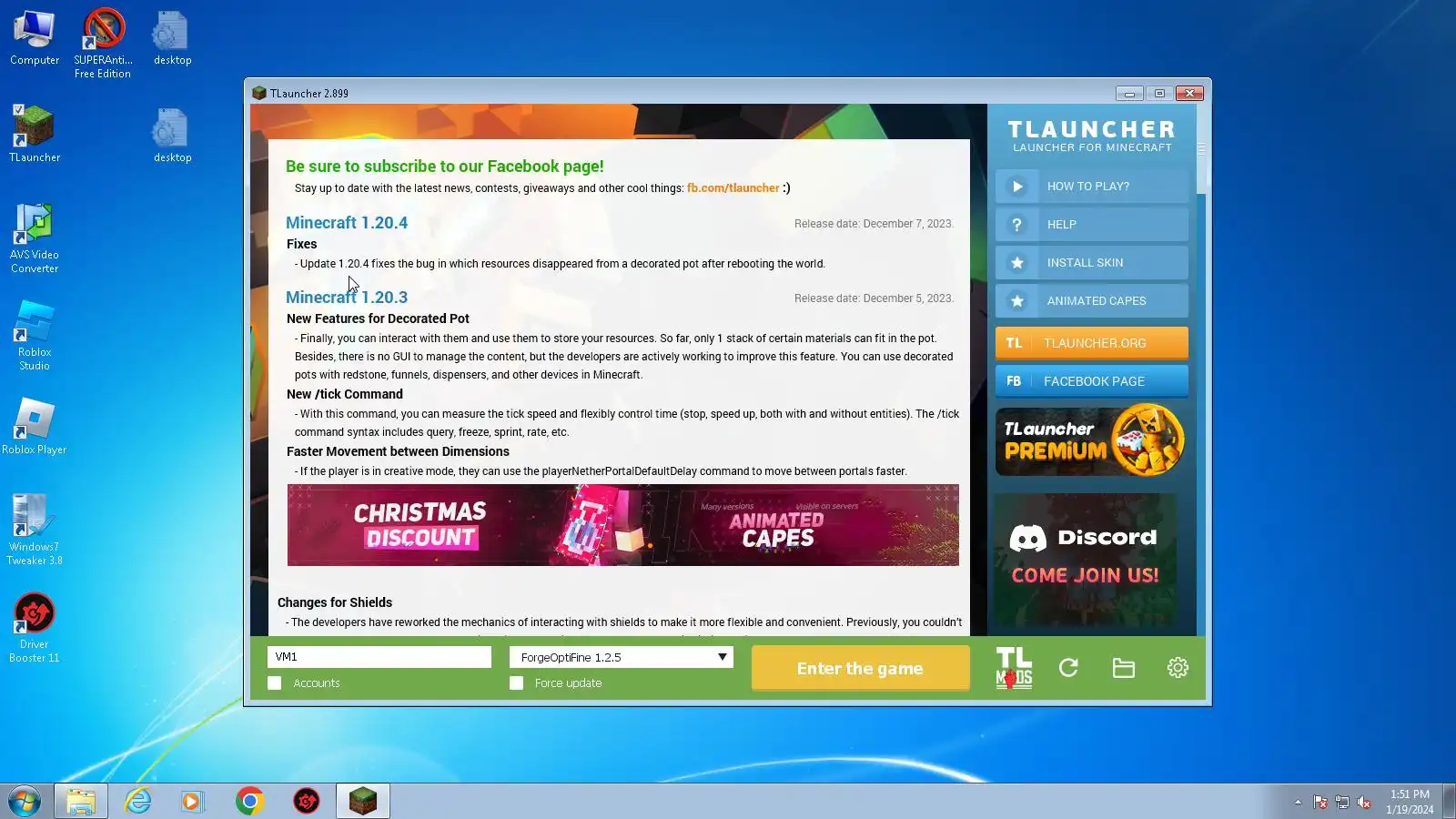Click the refresh icon in launcher
This screenshot has height=819, width=1456.
(x=1069, y=668)
